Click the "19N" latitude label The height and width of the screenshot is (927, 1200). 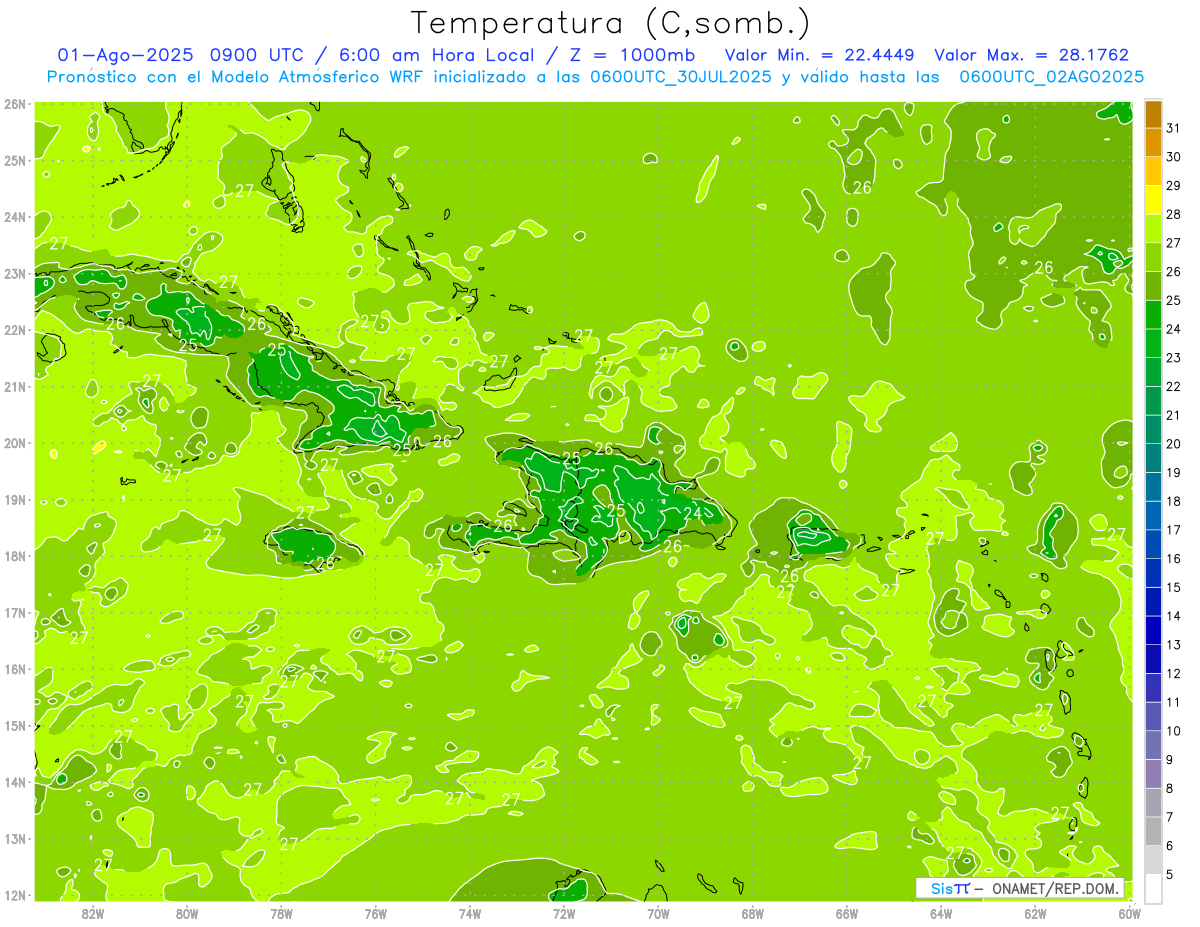[x=14, y=499]
